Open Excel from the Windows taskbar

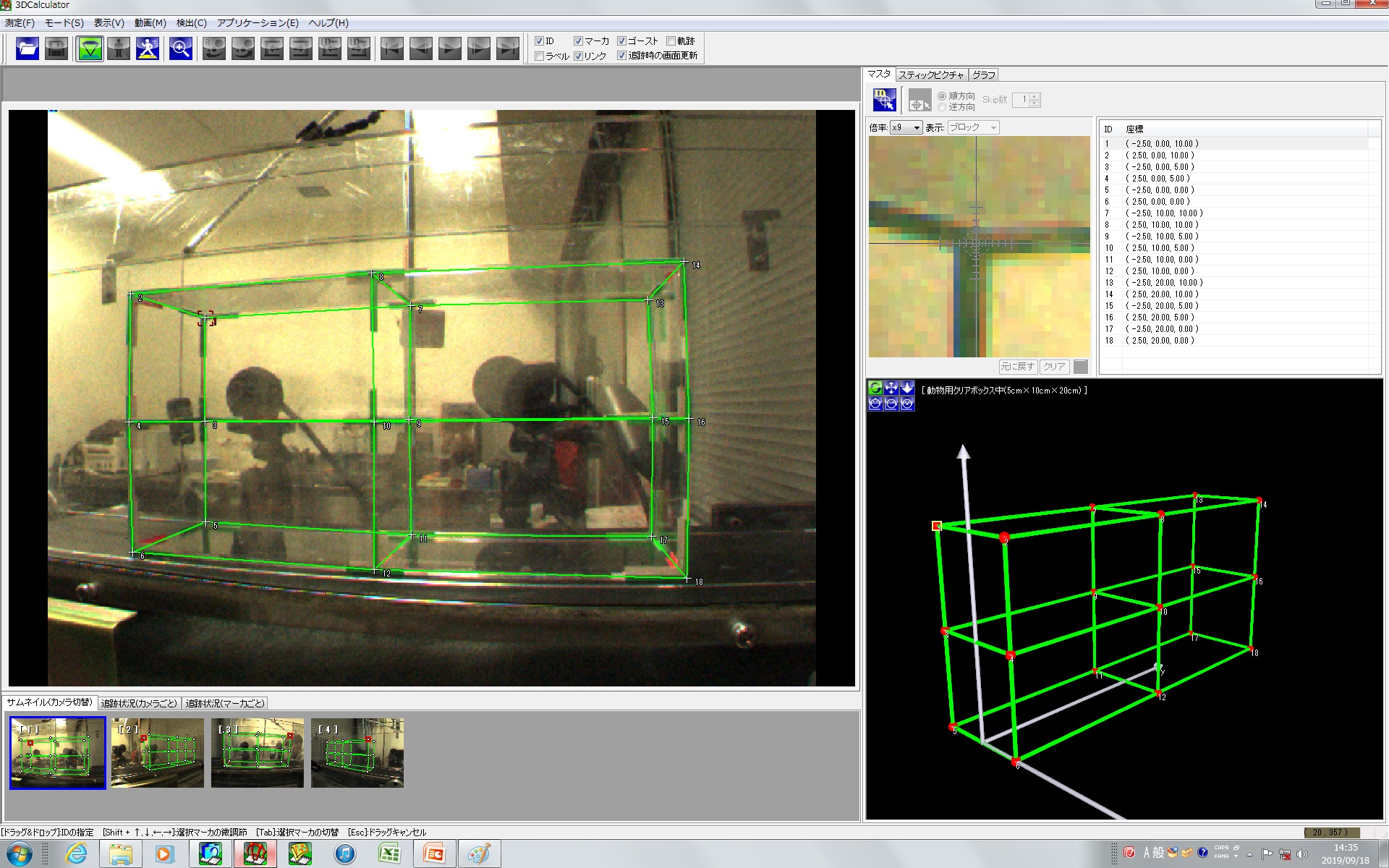point(390,854)
